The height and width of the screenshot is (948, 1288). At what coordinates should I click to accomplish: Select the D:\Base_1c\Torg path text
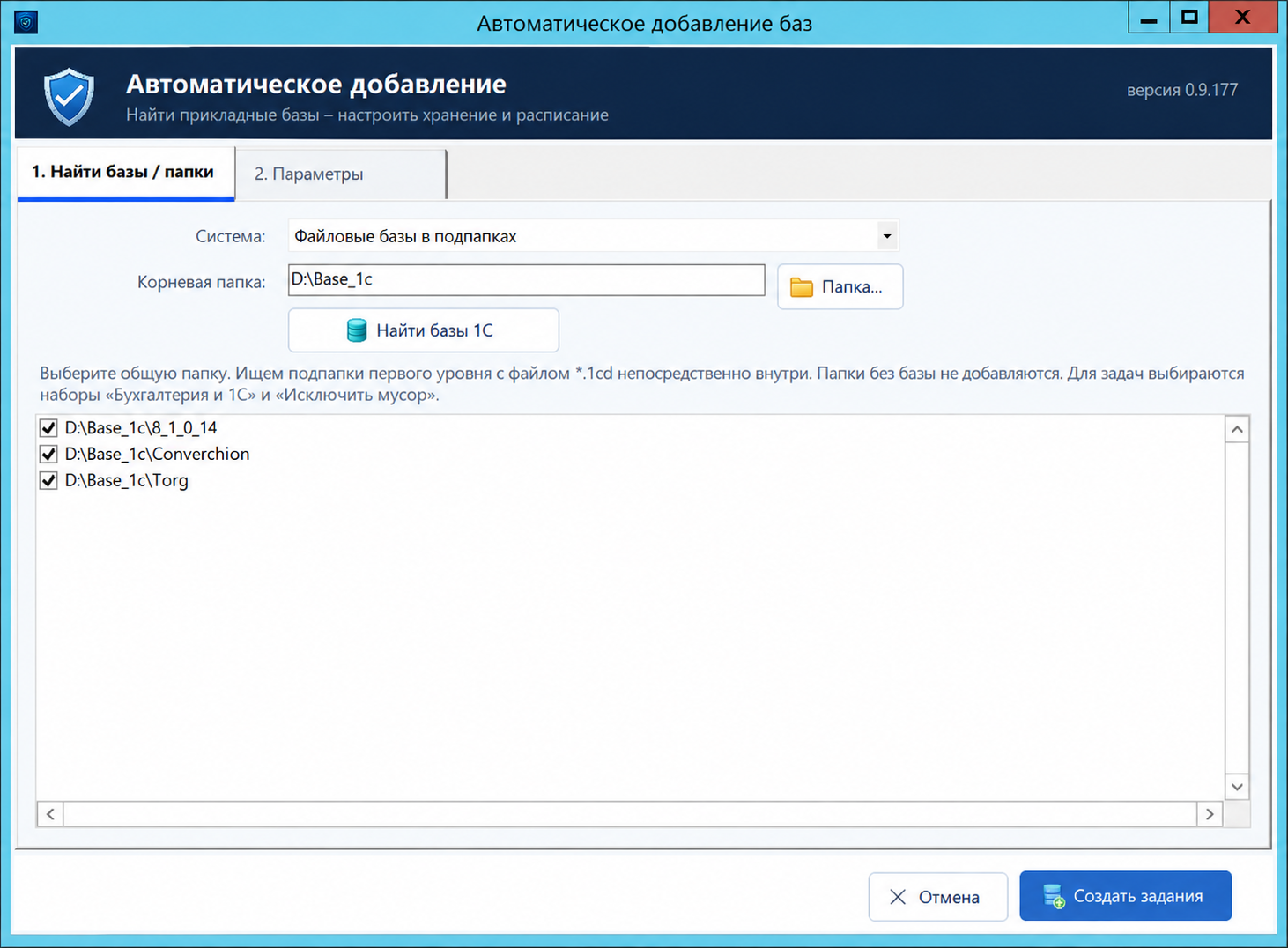pyautogui.click(x=127, y=481)
